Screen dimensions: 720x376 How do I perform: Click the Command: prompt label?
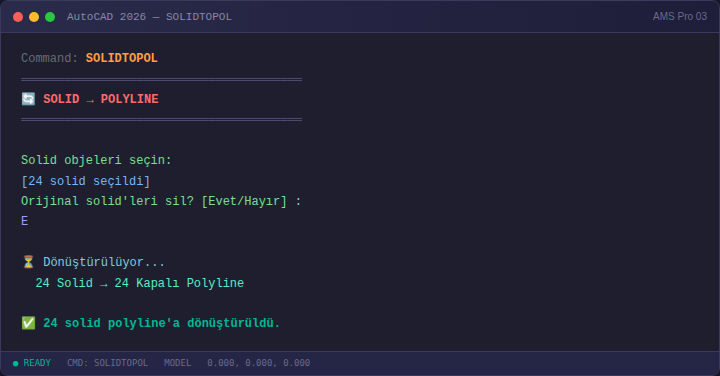(x=50, y=58)
